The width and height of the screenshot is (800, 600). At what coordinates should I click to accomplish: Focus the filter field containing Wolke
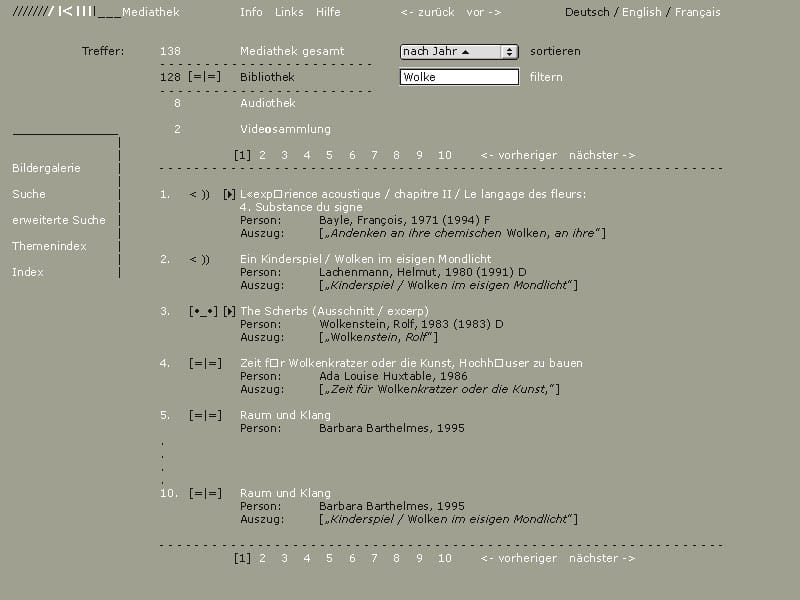point(459,77)
